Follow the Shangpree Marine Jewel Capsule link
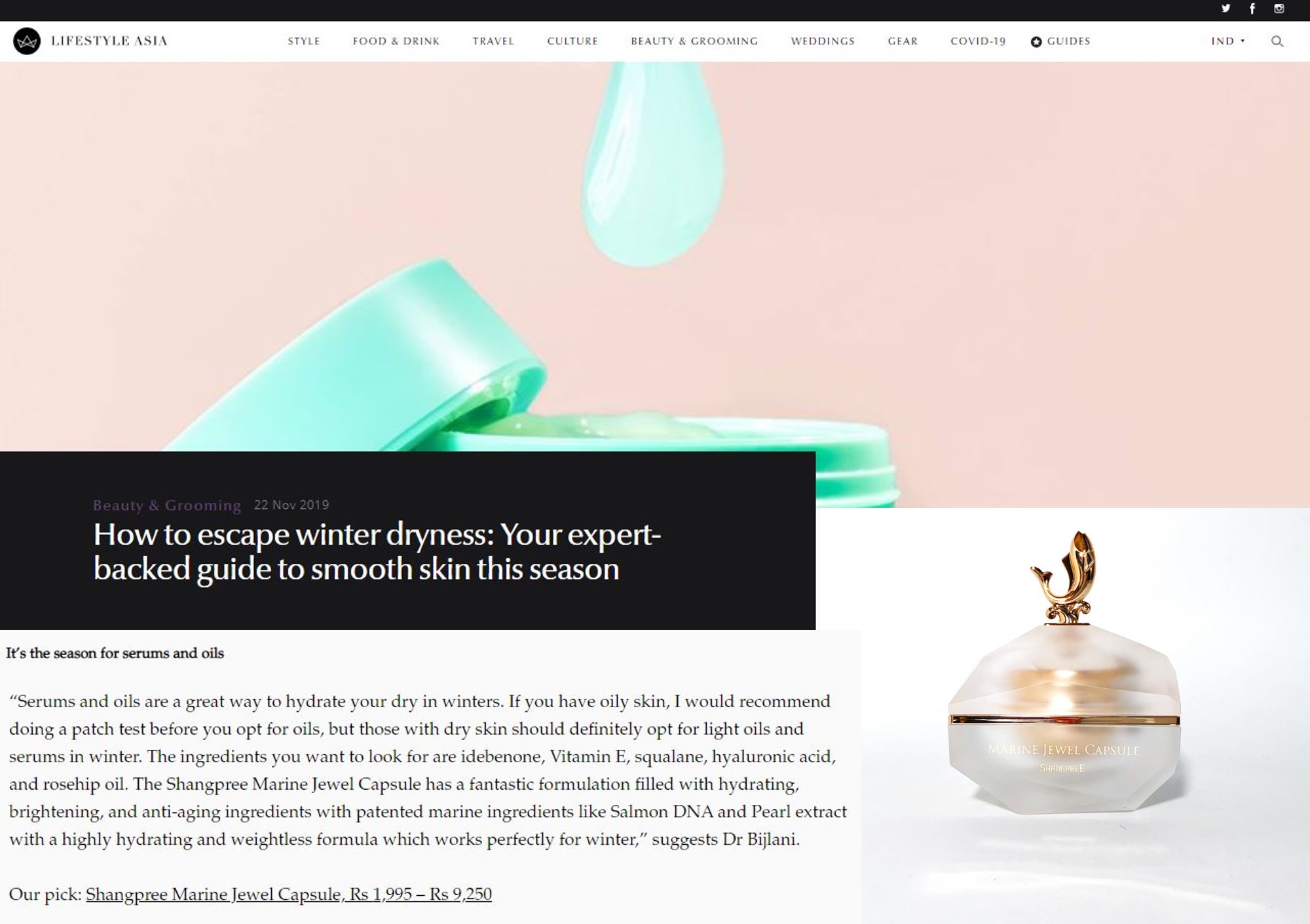Screen dimensions: 1310x924 (289, 894)
